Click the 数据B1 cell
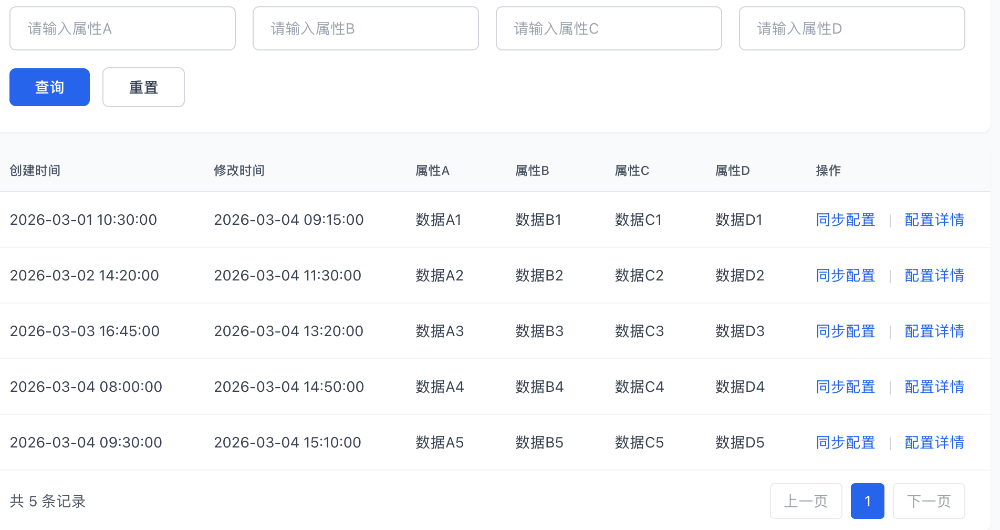 point(538,219)
